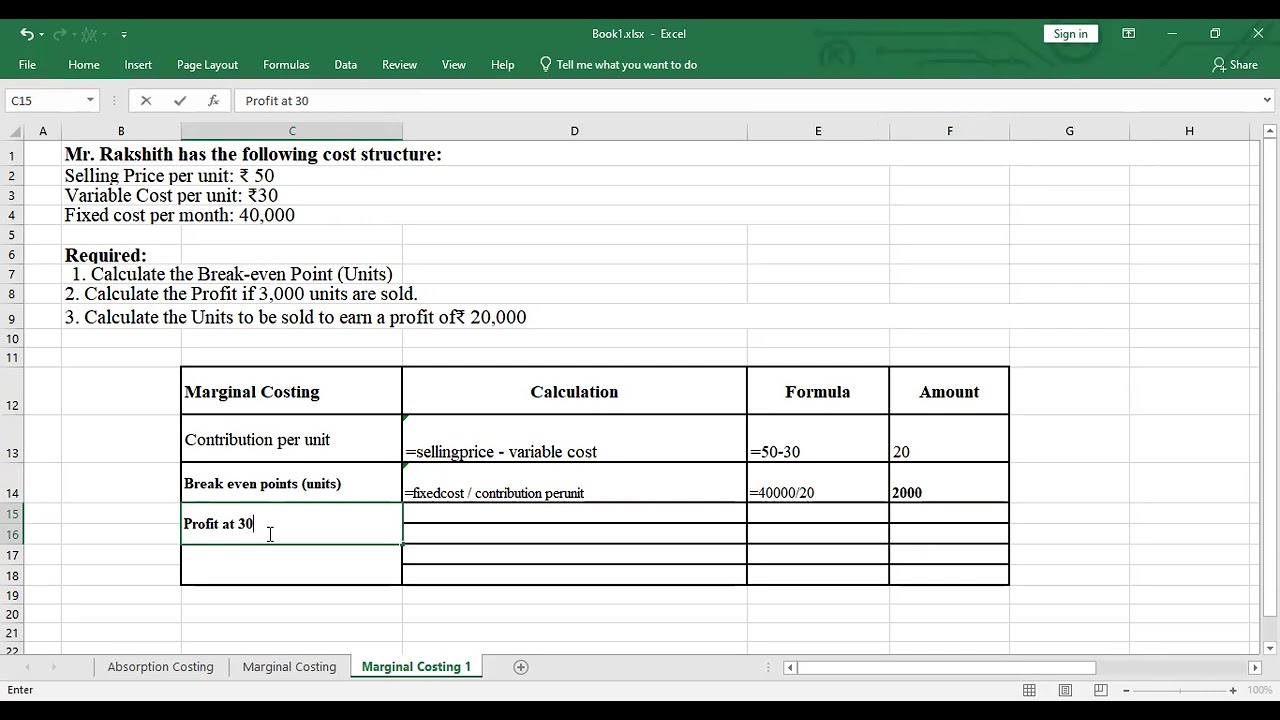The image size is (1280, 720).
Task: Open the File menu
Action: (x=27, y=65)
